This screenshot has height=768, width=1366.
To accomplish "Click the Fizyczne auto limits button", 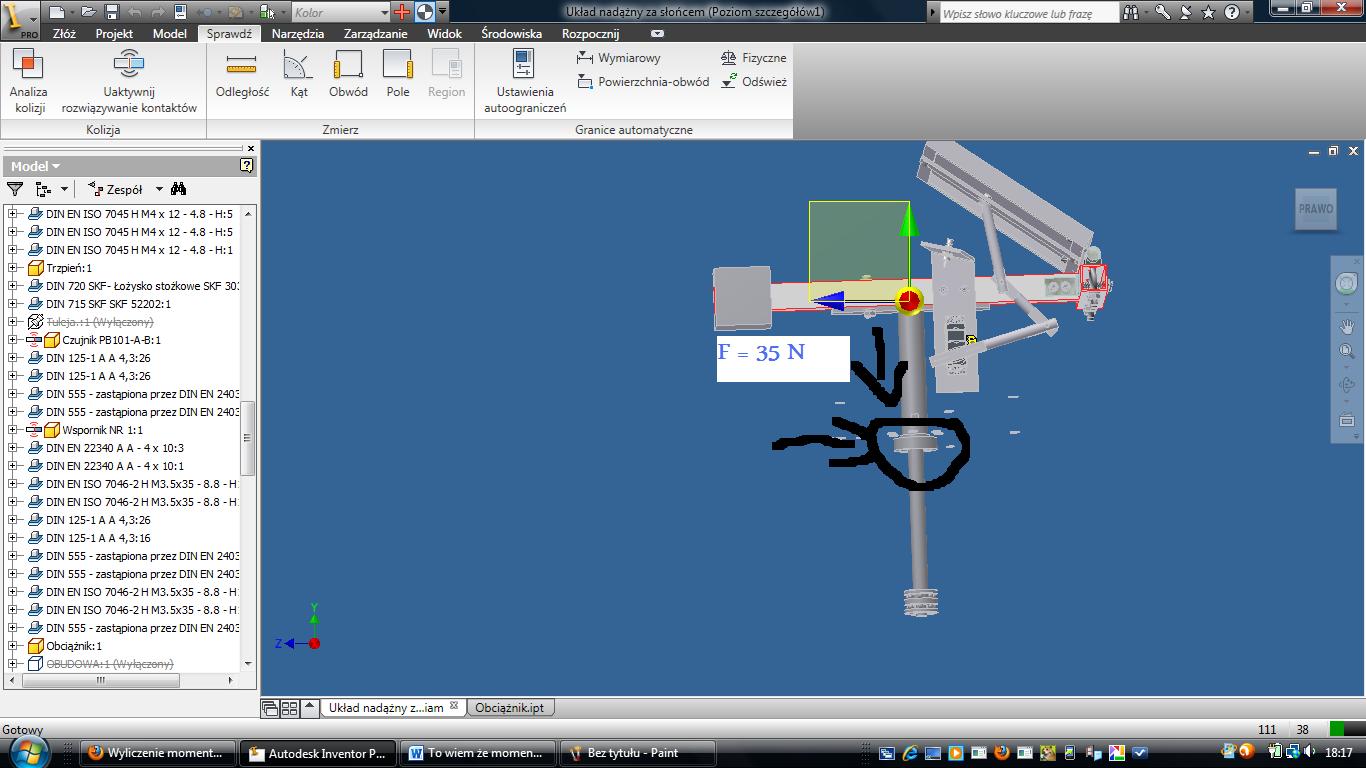I will (754, 58).
